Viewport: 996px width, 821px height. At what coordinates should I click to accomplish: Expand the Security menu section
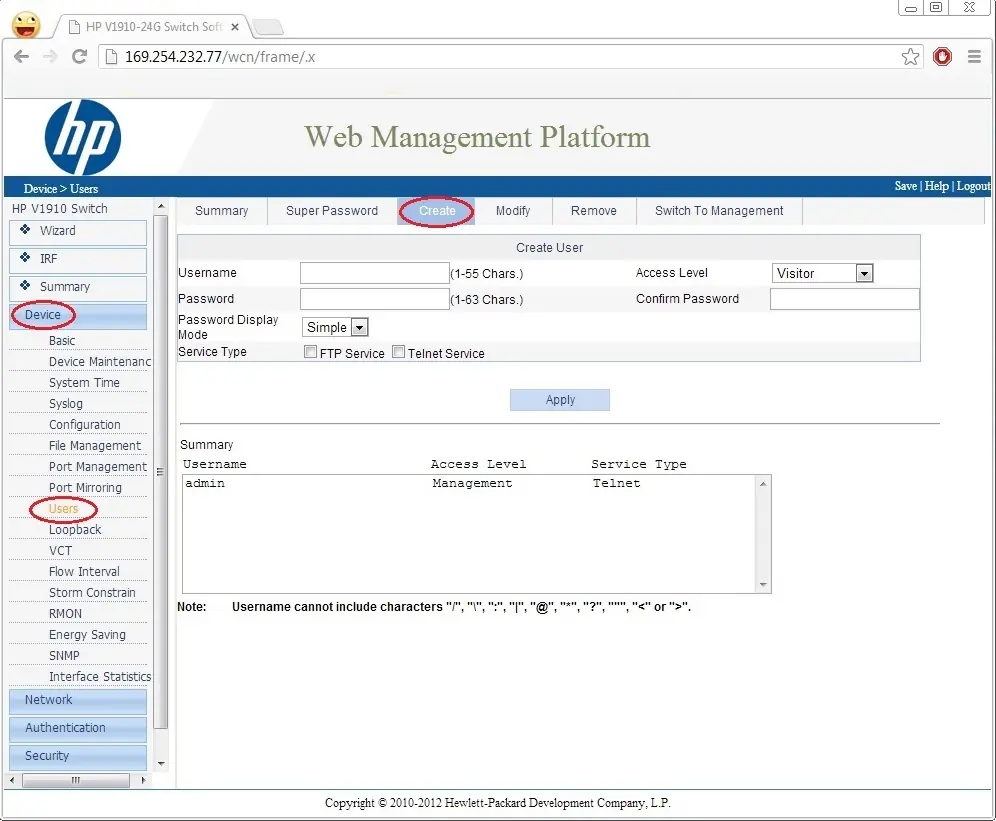tap(77, 756)
